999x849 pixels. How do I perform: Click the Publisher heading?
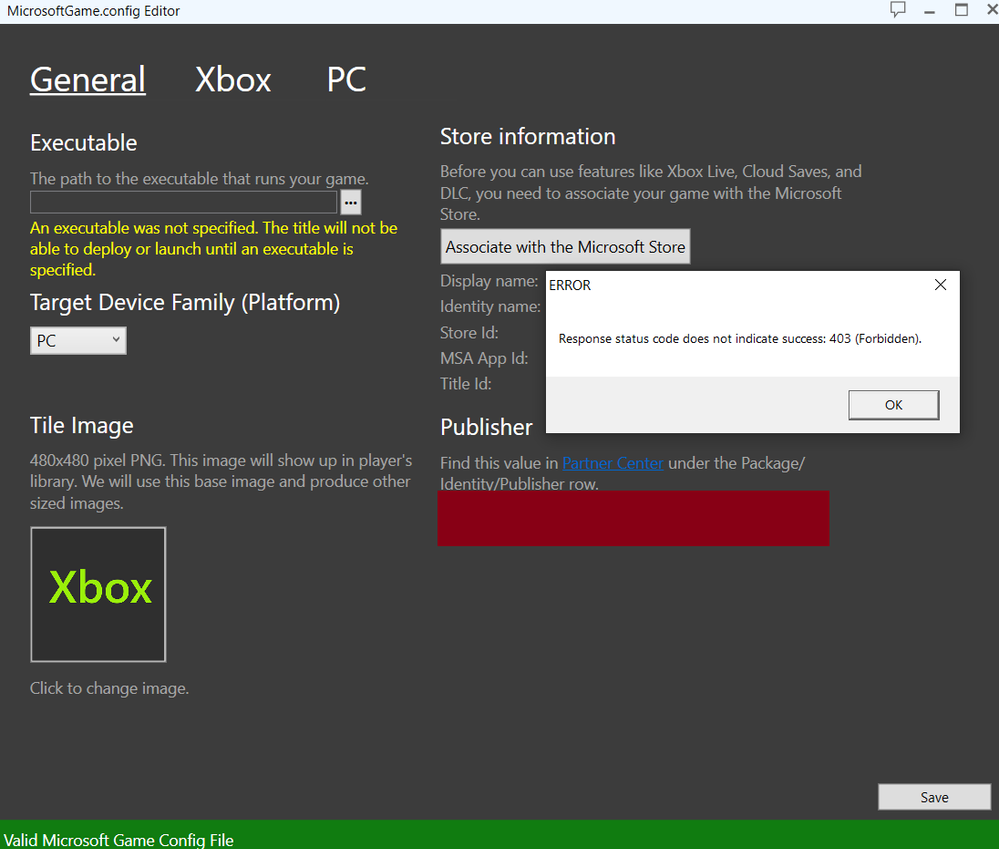point(486,427)
